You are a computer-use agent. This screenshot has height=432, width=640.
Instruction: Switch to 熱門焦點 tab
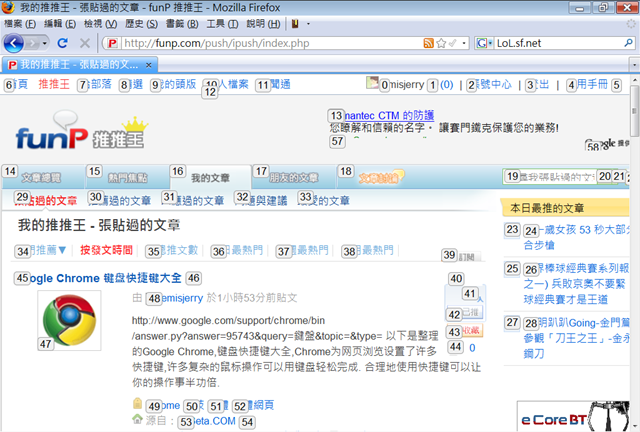coord(127,178)
